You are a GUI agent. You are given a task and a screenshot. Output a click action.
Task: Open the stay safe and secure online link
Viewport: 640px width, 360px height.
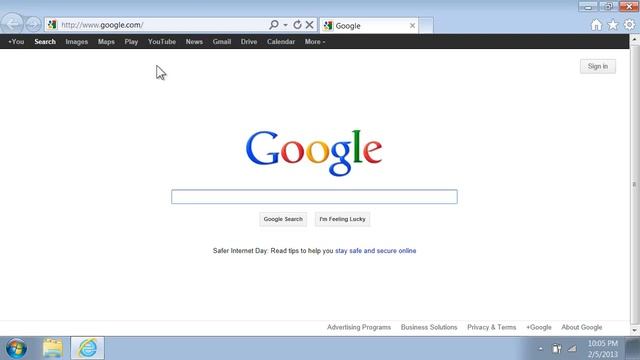pos(376,251)
